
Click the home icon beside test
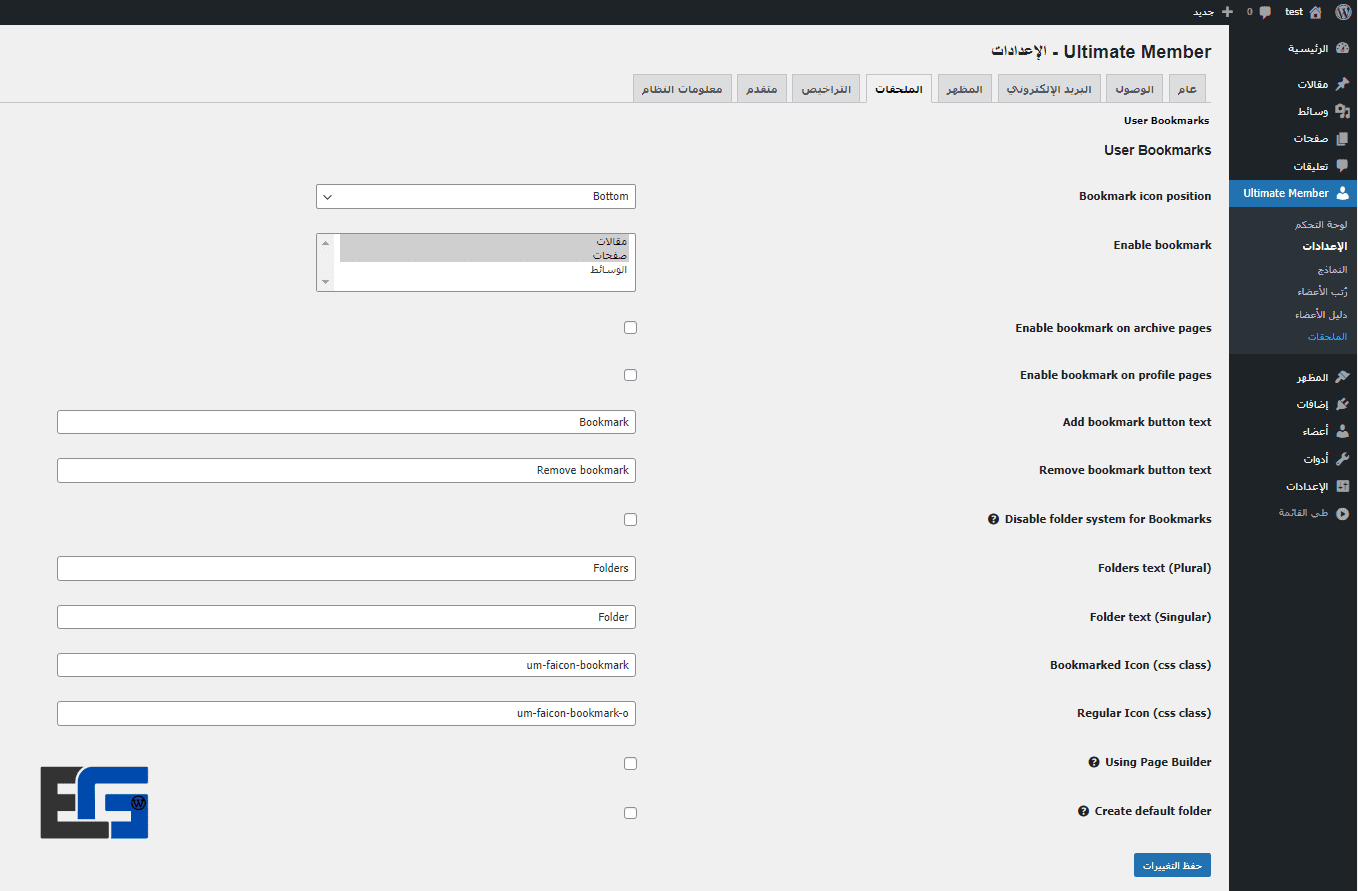(x=1315, y=12)
